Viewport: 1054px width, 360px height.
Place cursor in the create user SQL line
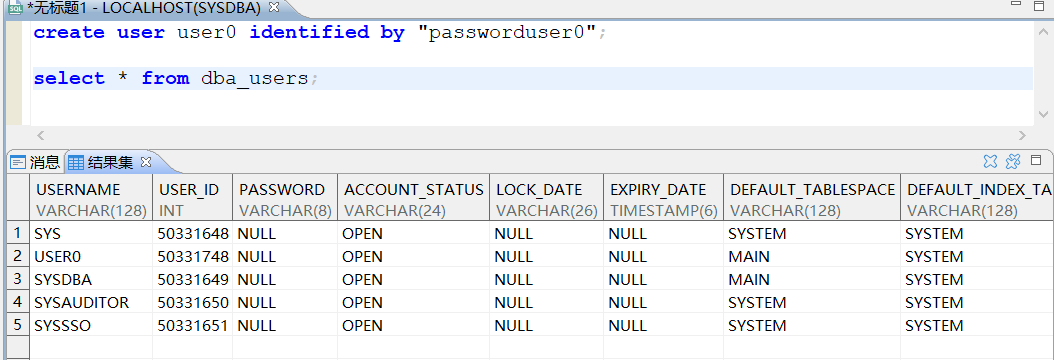coord(320,32)
